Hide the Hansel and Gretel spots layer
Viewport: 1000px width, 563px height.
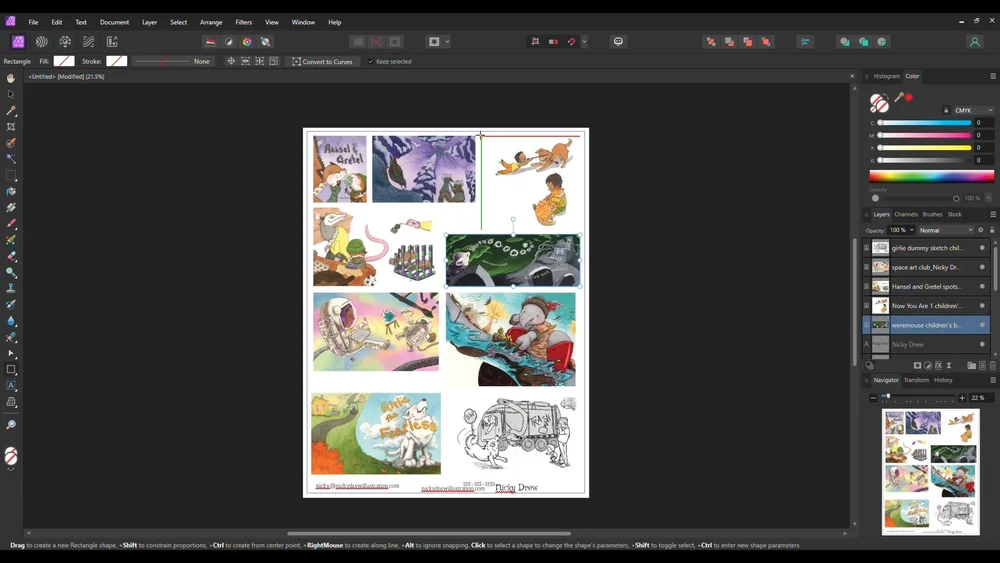(982, 287)
